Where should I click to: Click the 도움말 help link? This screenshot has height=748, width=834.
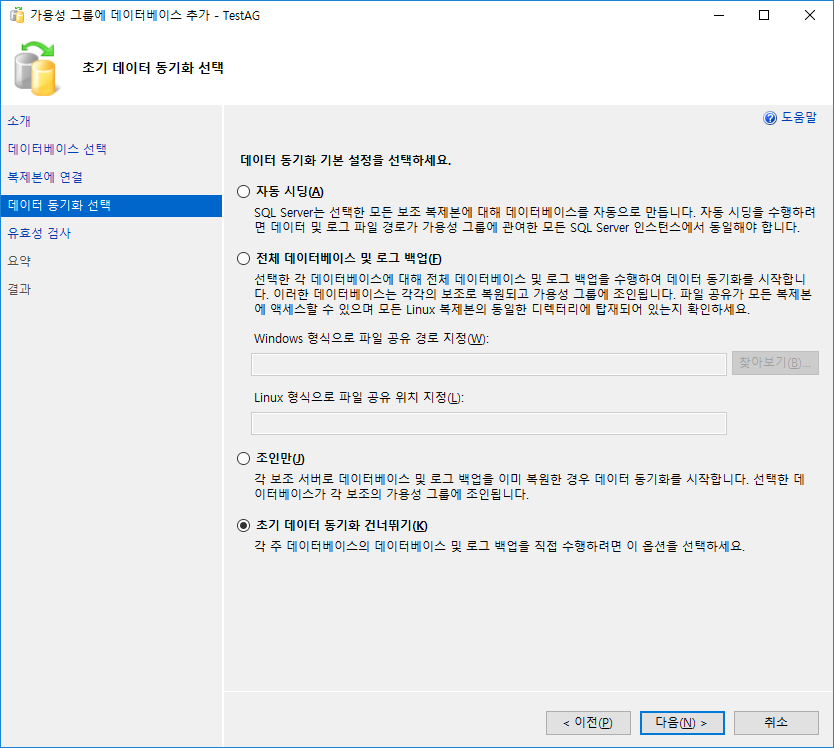[799, 118]
